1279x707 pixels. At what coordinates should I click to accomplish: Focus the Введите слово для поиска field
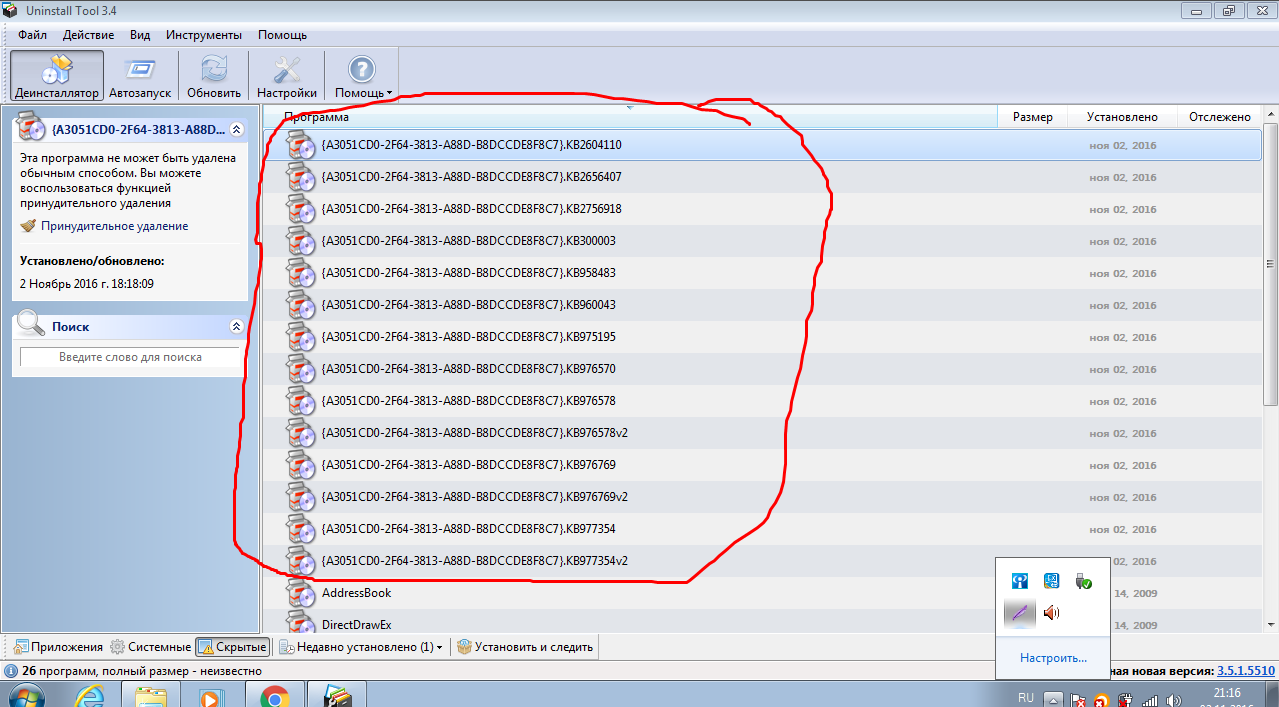(130, 357)
